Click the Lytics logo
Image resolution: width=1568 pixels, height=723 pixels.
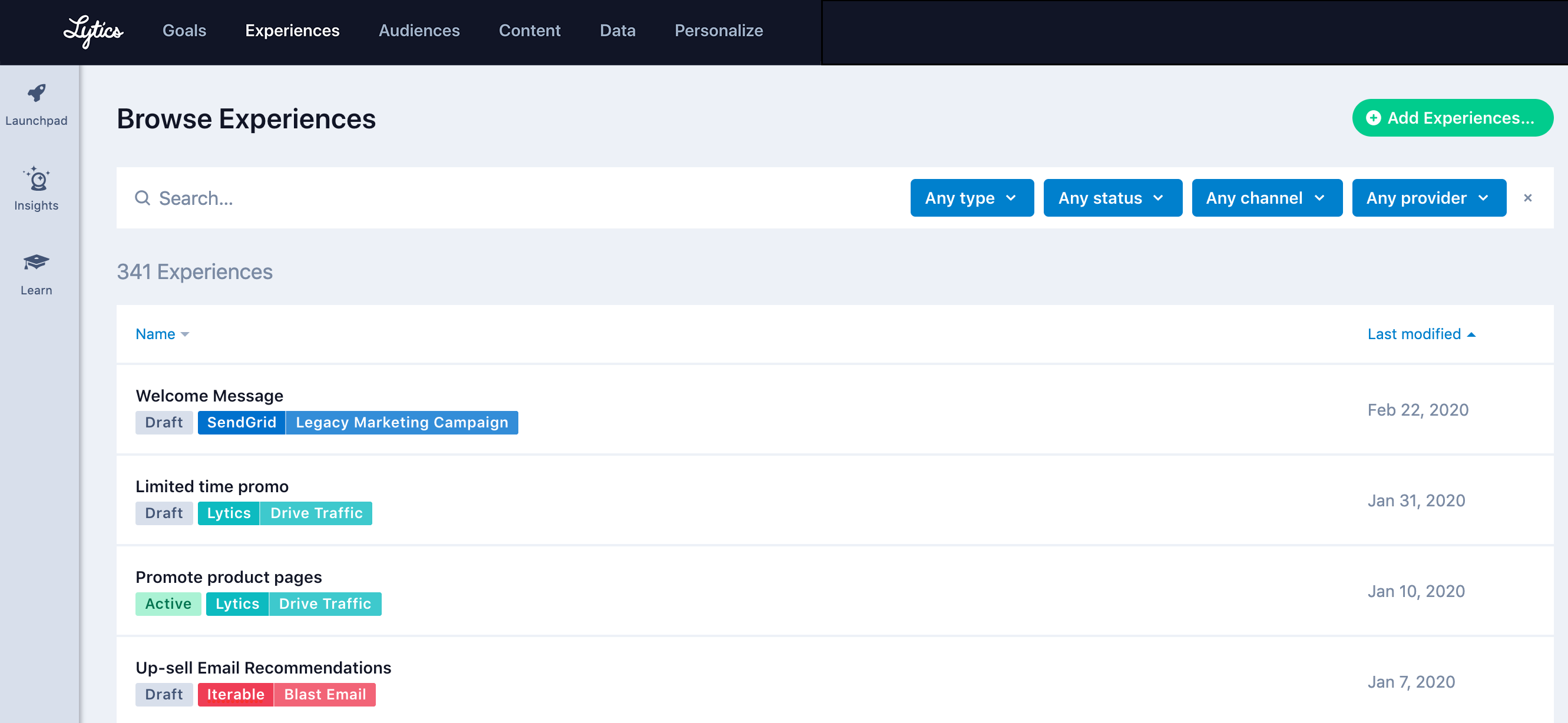click(93, 31)
